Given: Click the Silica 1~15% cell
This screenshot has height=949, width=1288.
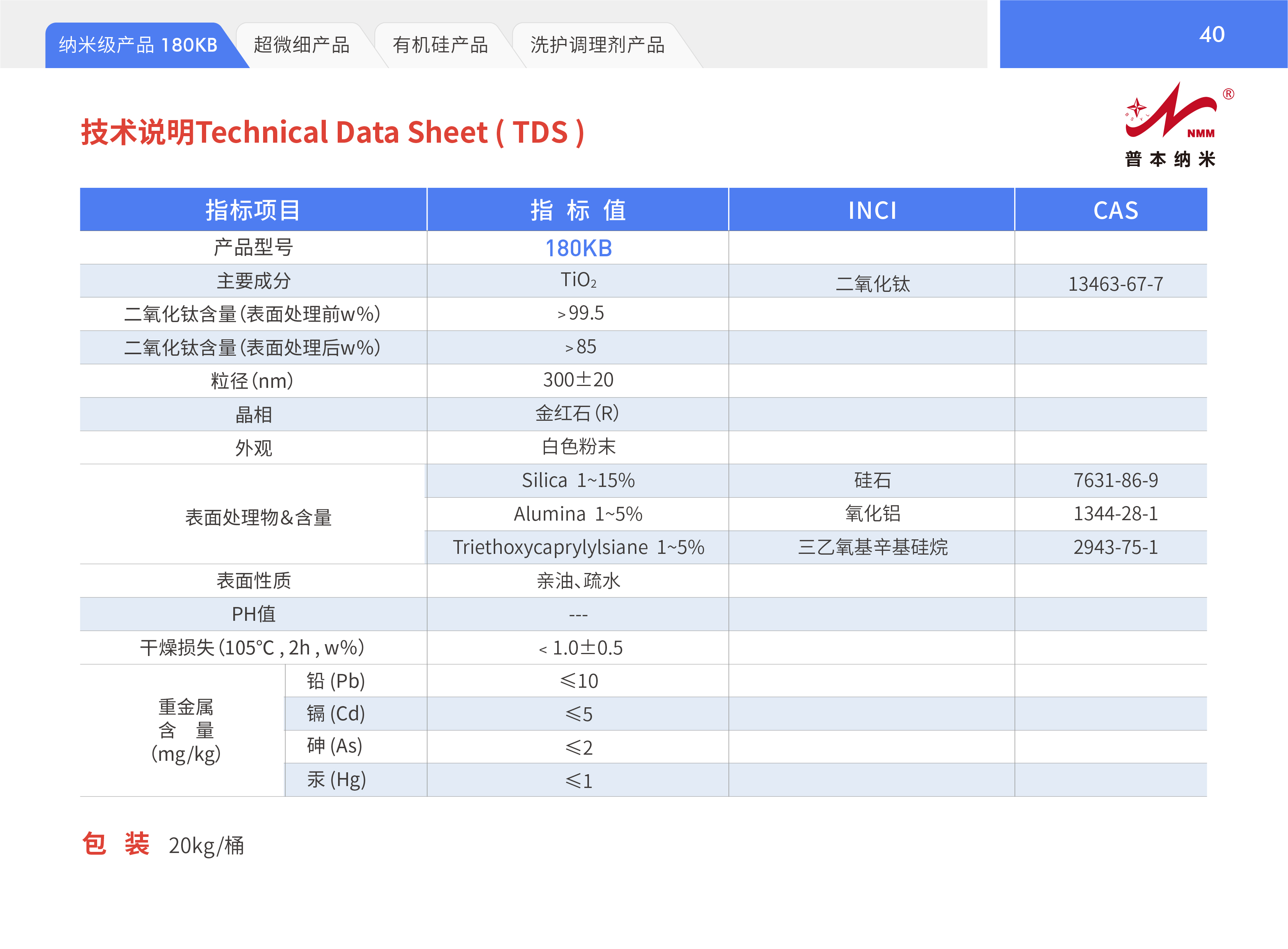Looking at the screenshot, I should point(578,480).
